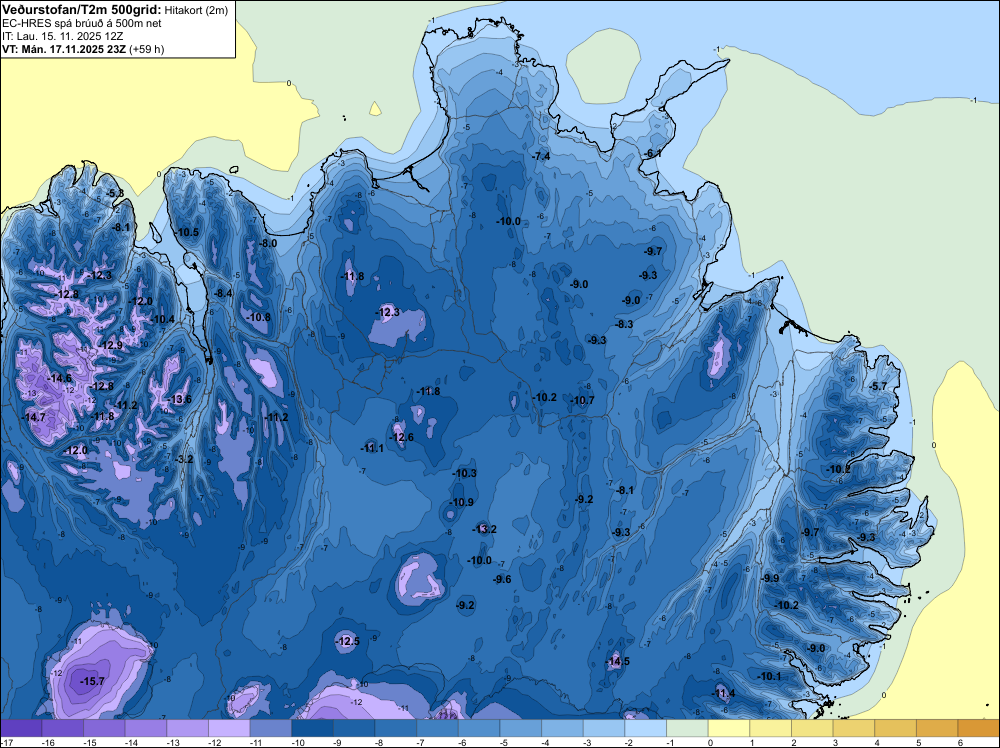Select pale green legend swatch between -1 and 0
The width and height of the screenshot is (1000, 748).
point(687,728)
